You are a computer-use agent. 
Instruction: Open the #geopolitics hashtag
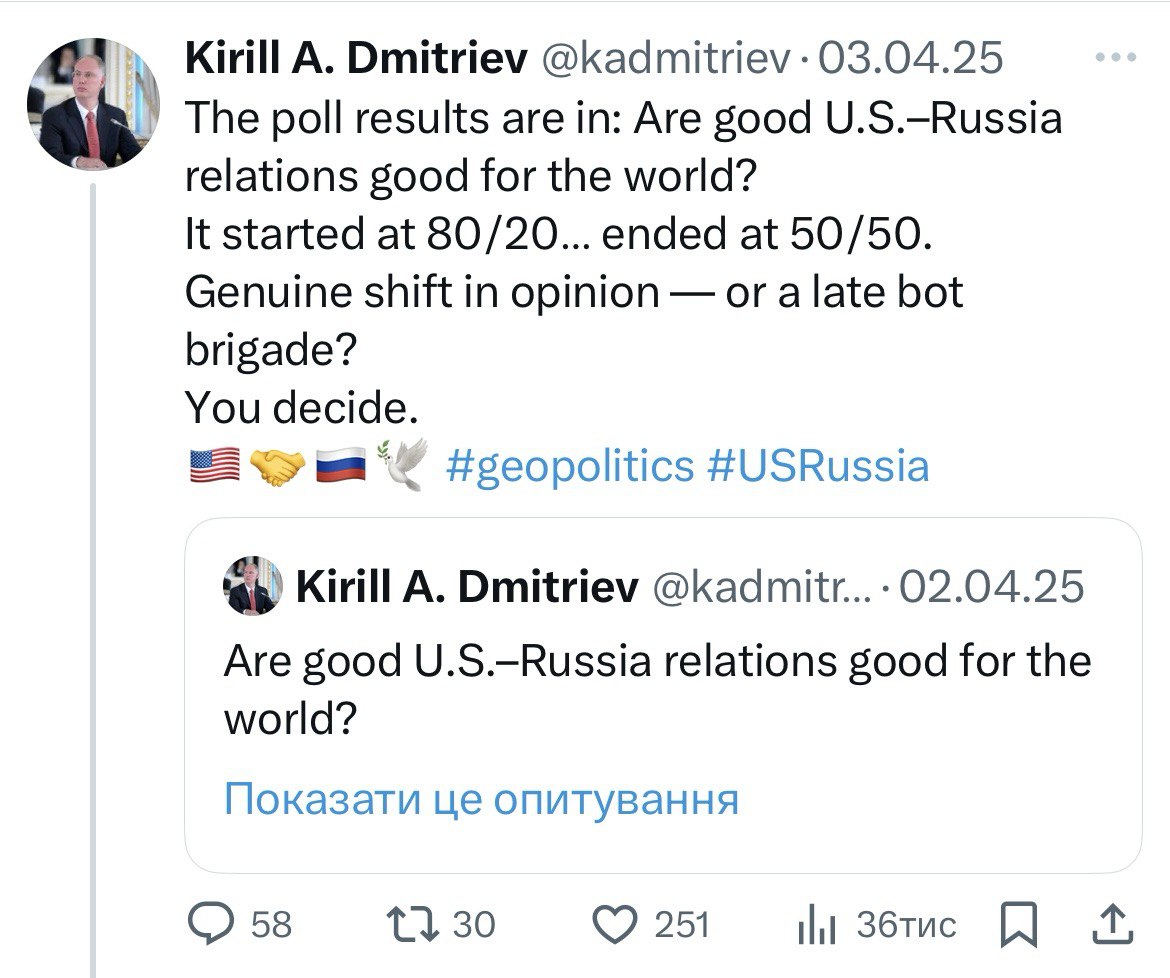pyautogui.click(x=570, y=465)
